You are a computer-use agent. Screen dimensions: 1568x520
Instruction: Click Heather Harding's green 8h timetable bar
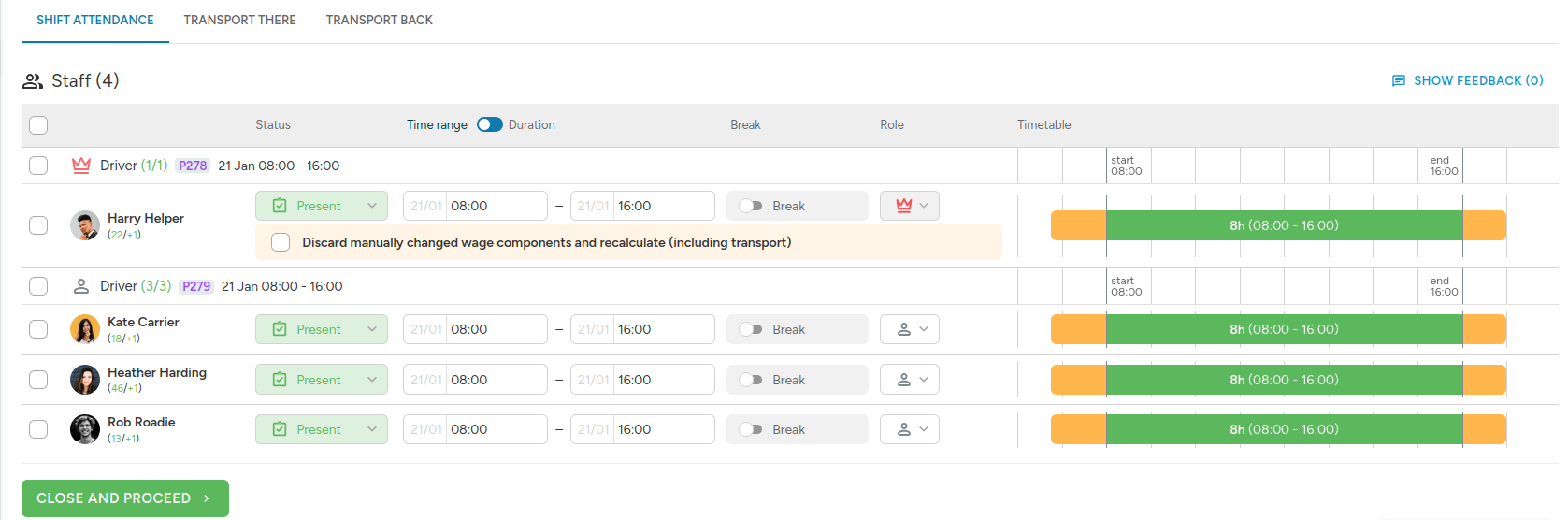tap(1284, 380)
